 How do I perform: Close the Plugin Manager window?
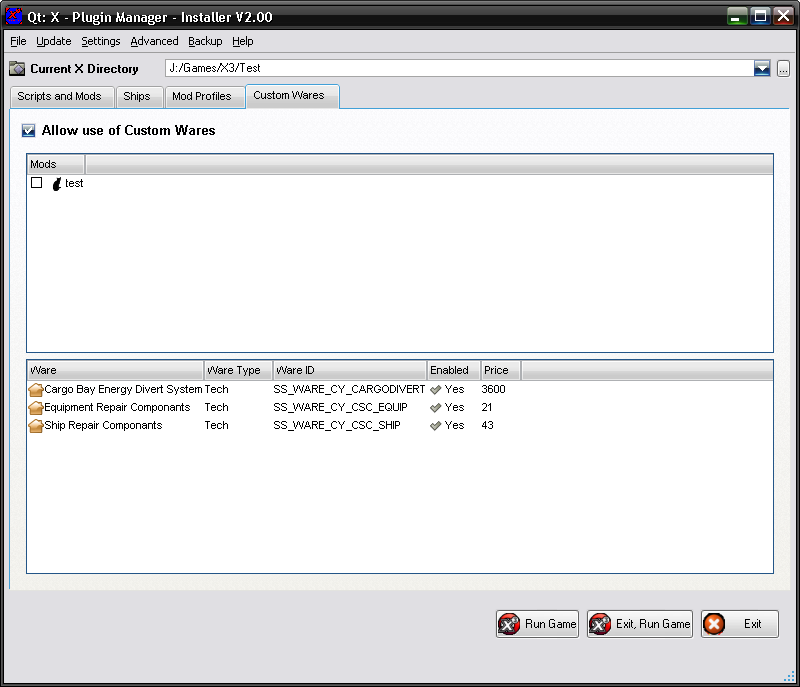[x=783, y=16]
